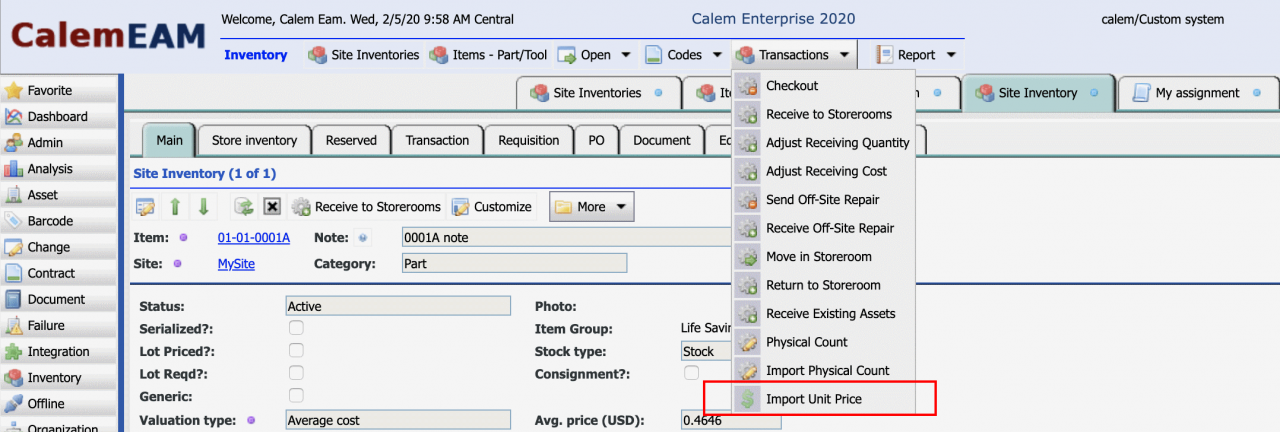Image resolution: width=1280 pixels, height=432 pixels.
Task: Open the Inventory sidebar module
Action: [58, 377]
